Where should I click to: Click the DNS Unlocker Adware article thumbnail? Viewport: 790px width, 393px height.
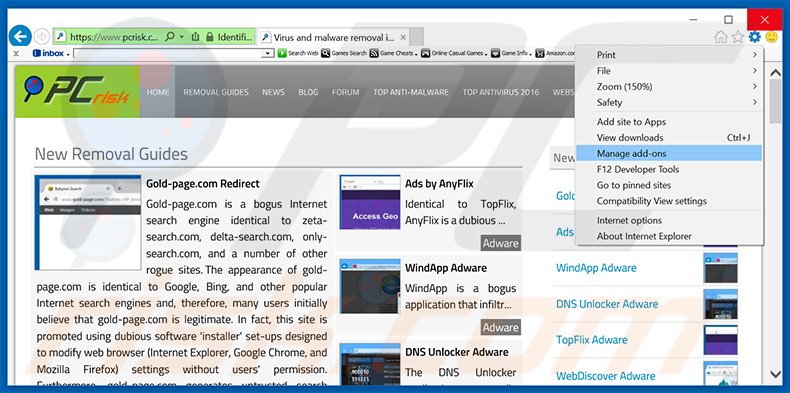(x=370, y=364)
